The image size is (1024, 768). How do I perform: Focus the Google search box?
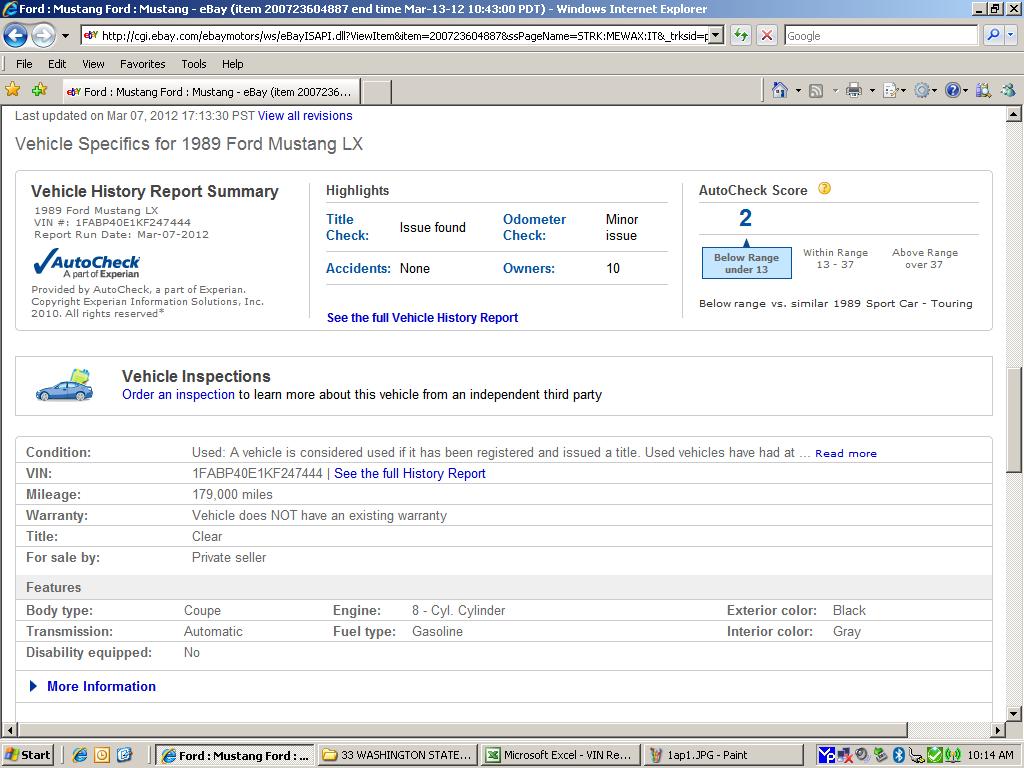pos(881,36)
